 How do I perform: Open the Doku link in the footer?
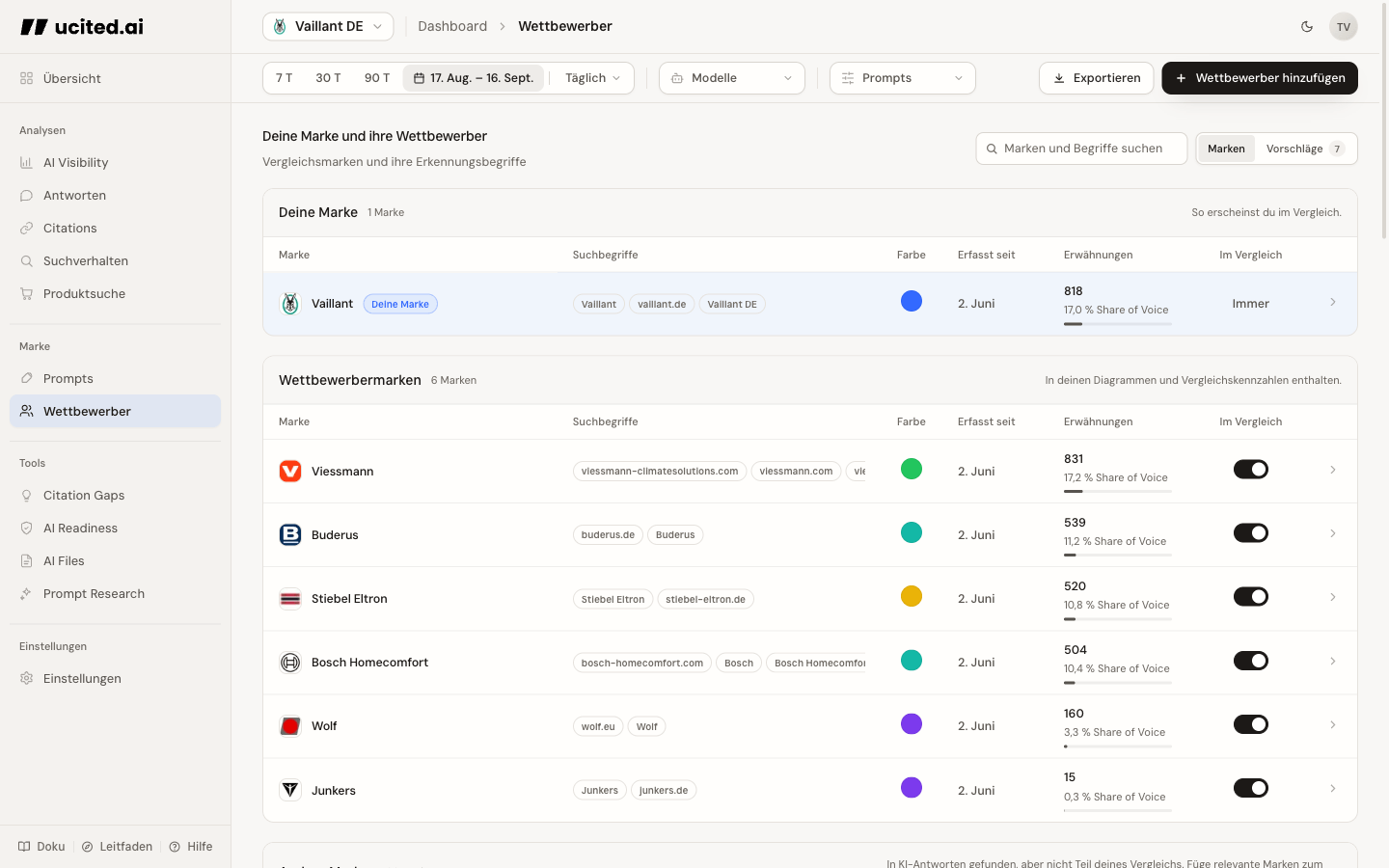coord(41,847)
